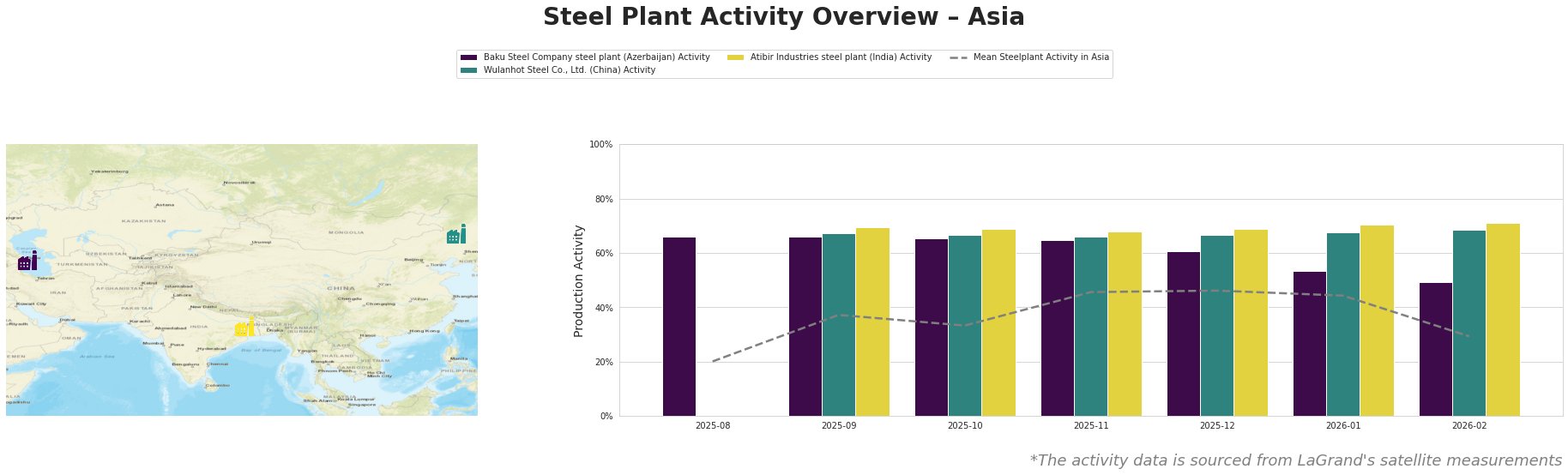This screenshot has height=475, width=1568.
Task: Click the teal Wulanhot legend swatch
Action: point(469,70)
